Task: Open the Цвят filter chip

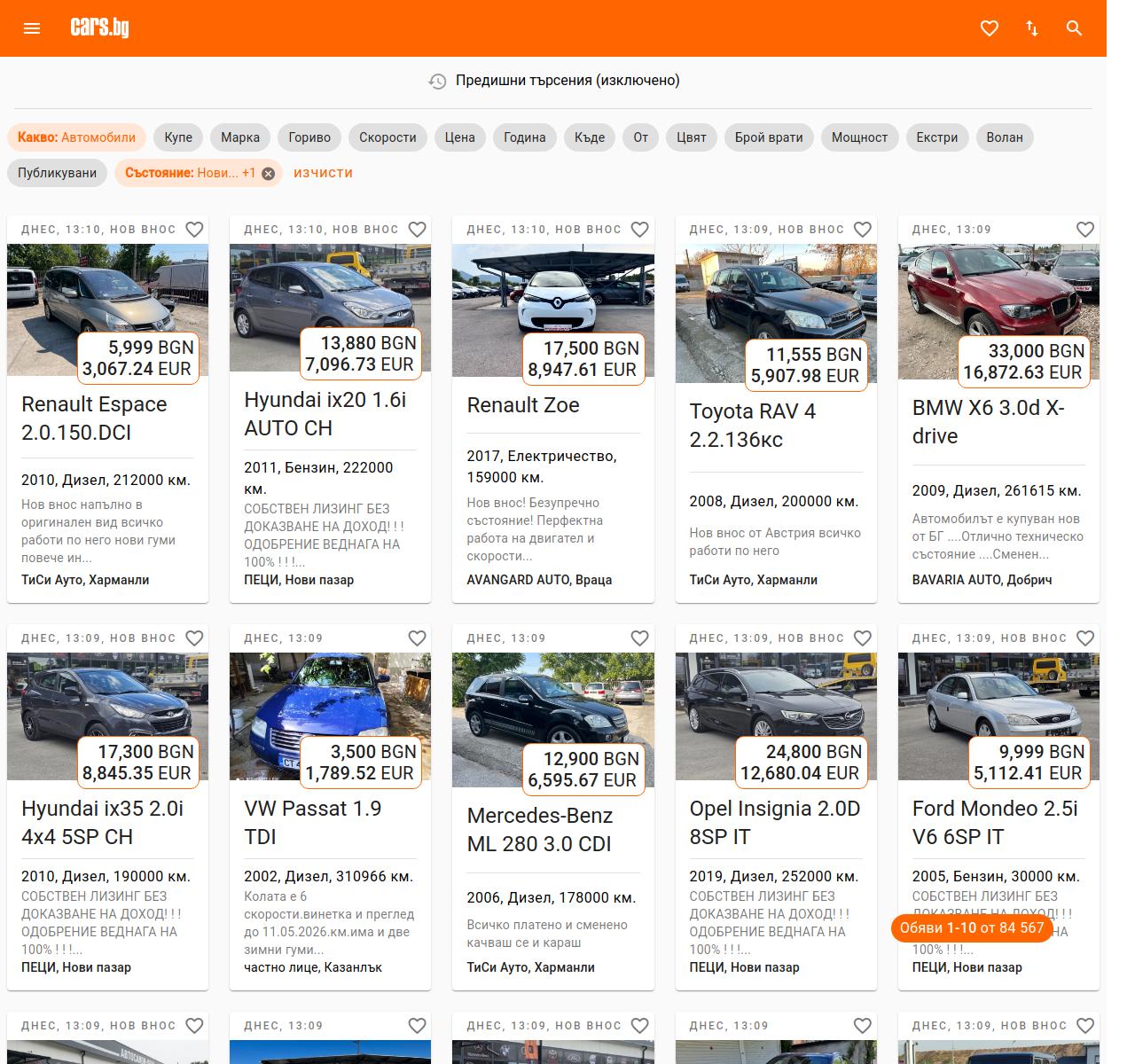Action: tap(692, 137)
